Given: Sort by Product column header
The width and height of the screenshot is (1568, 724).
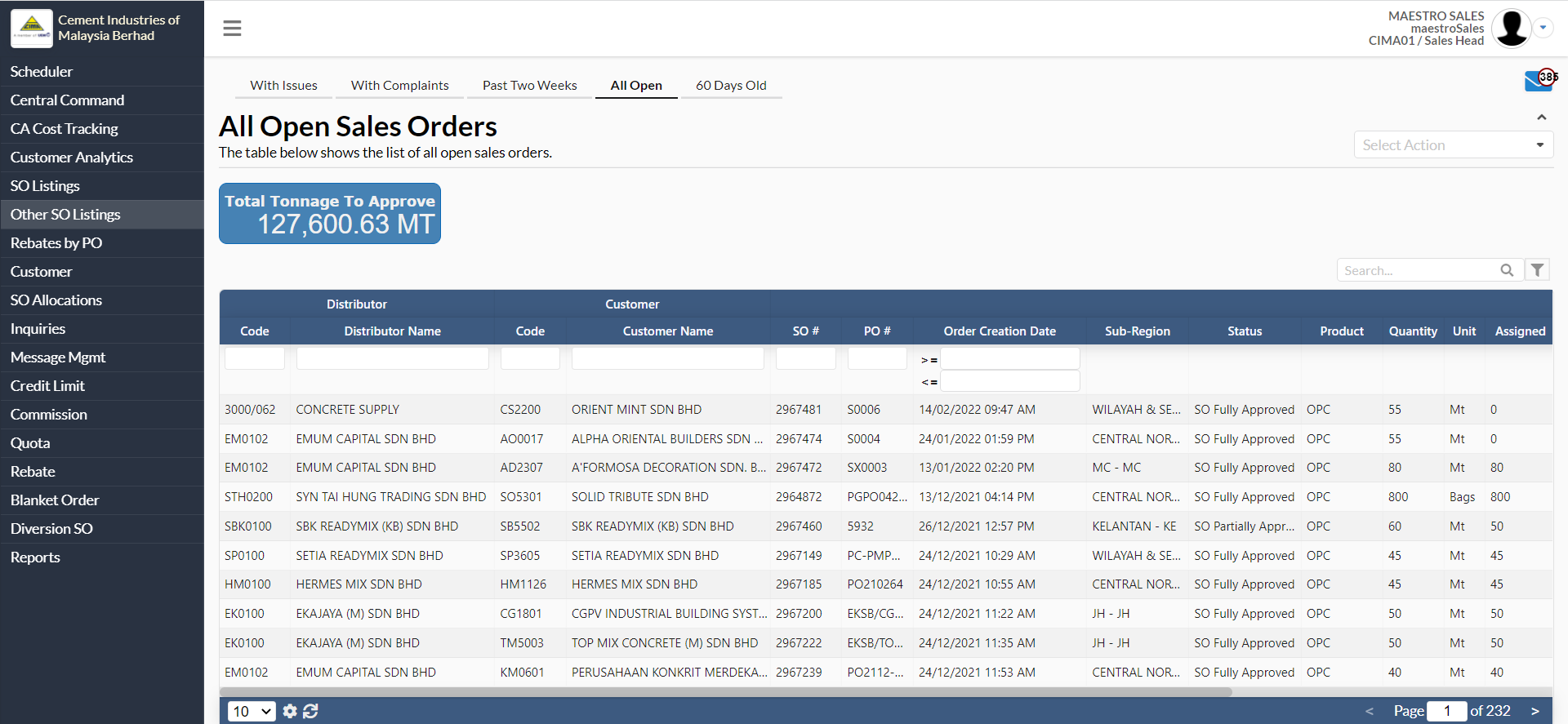Looking at the screenshot, I should coord(1342,331).
